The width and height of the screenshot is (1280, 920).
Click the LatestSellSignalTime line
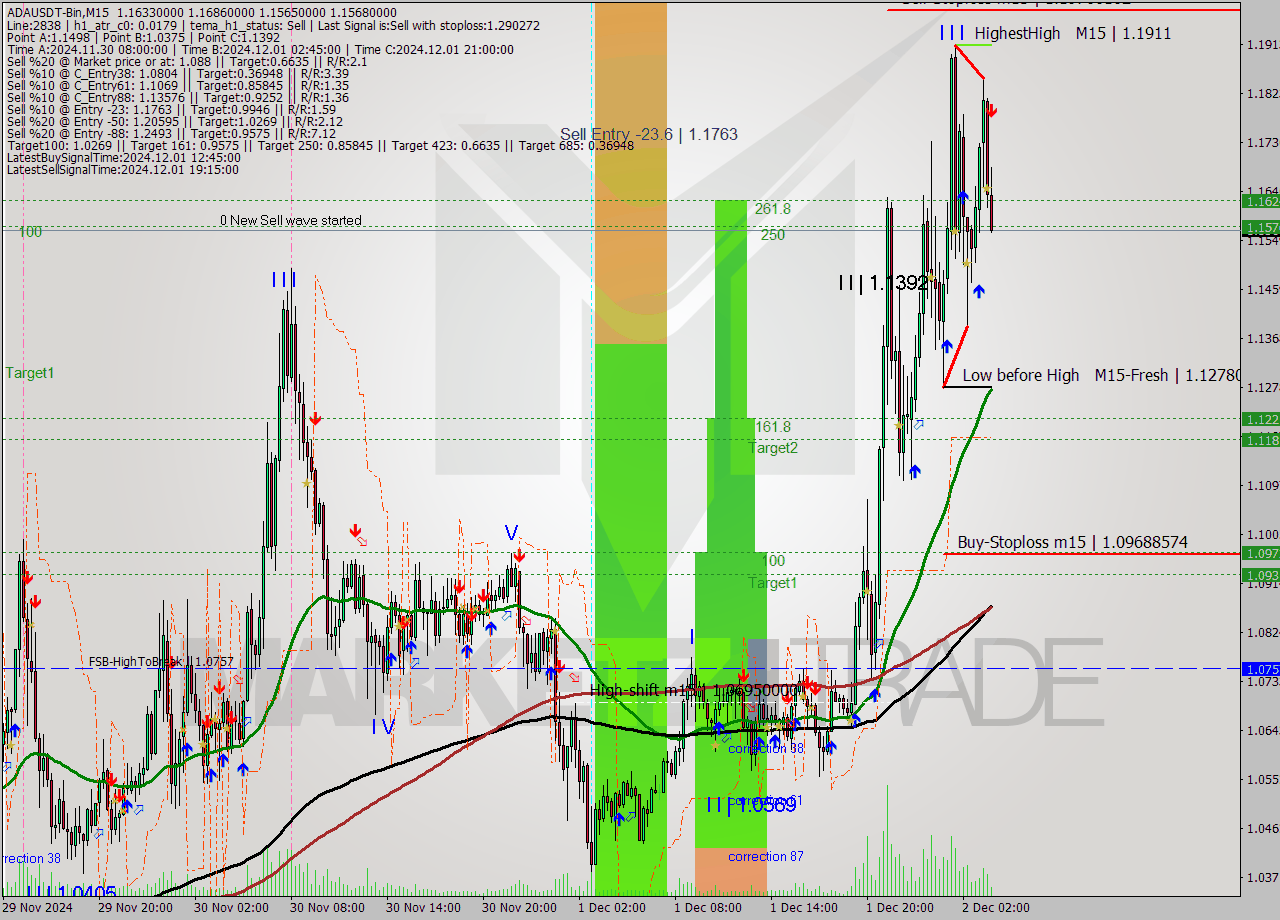tap(122, 169)
